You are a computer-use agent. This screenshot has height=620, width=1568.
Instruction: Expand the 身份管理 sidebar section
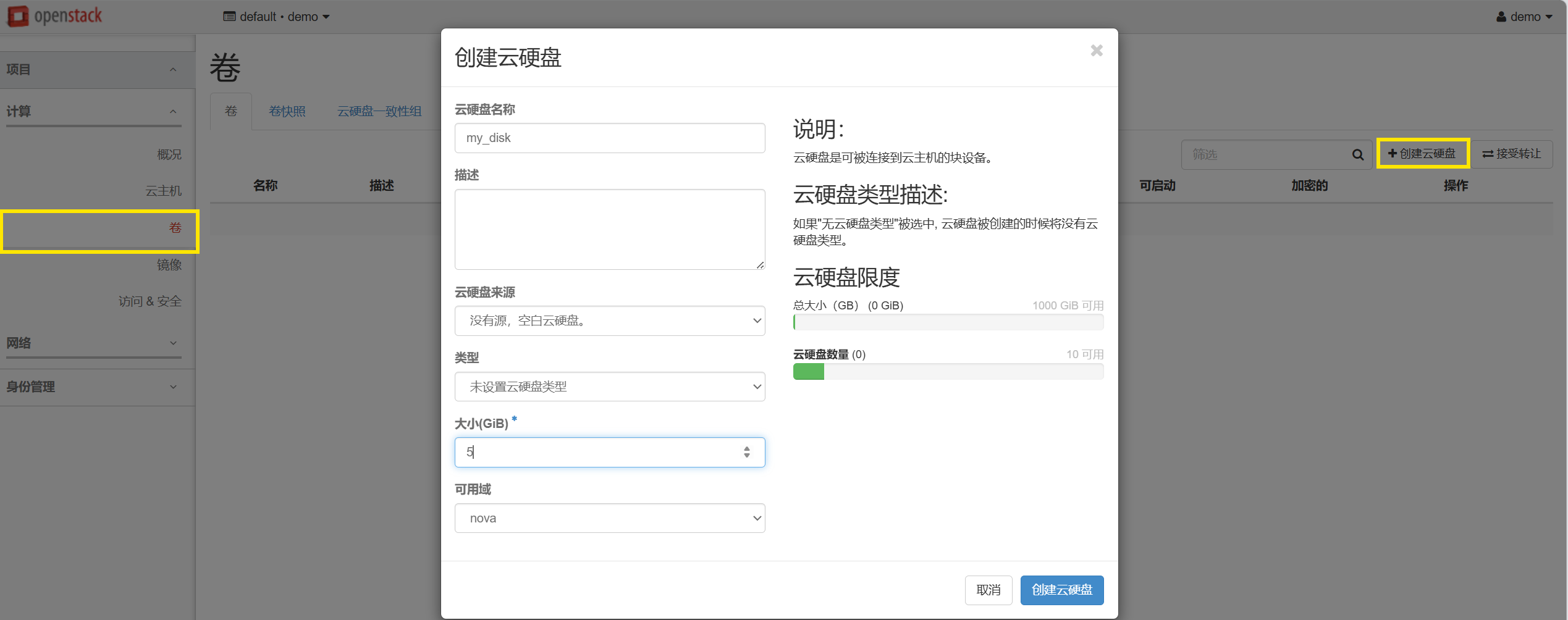98,387
